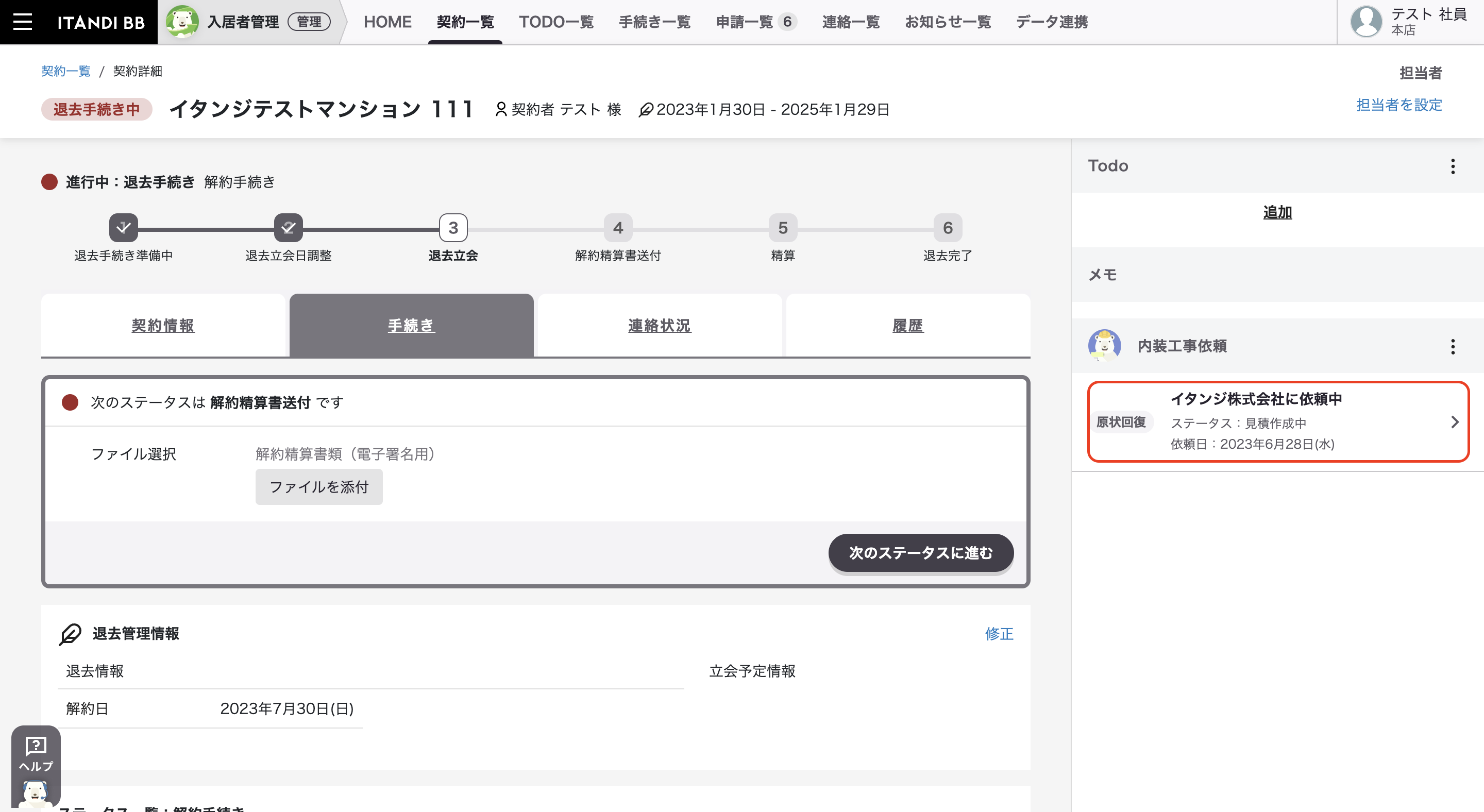Open the Todo three-dot menu
Screen dimensions: 1484x812
click(1453, 166)
